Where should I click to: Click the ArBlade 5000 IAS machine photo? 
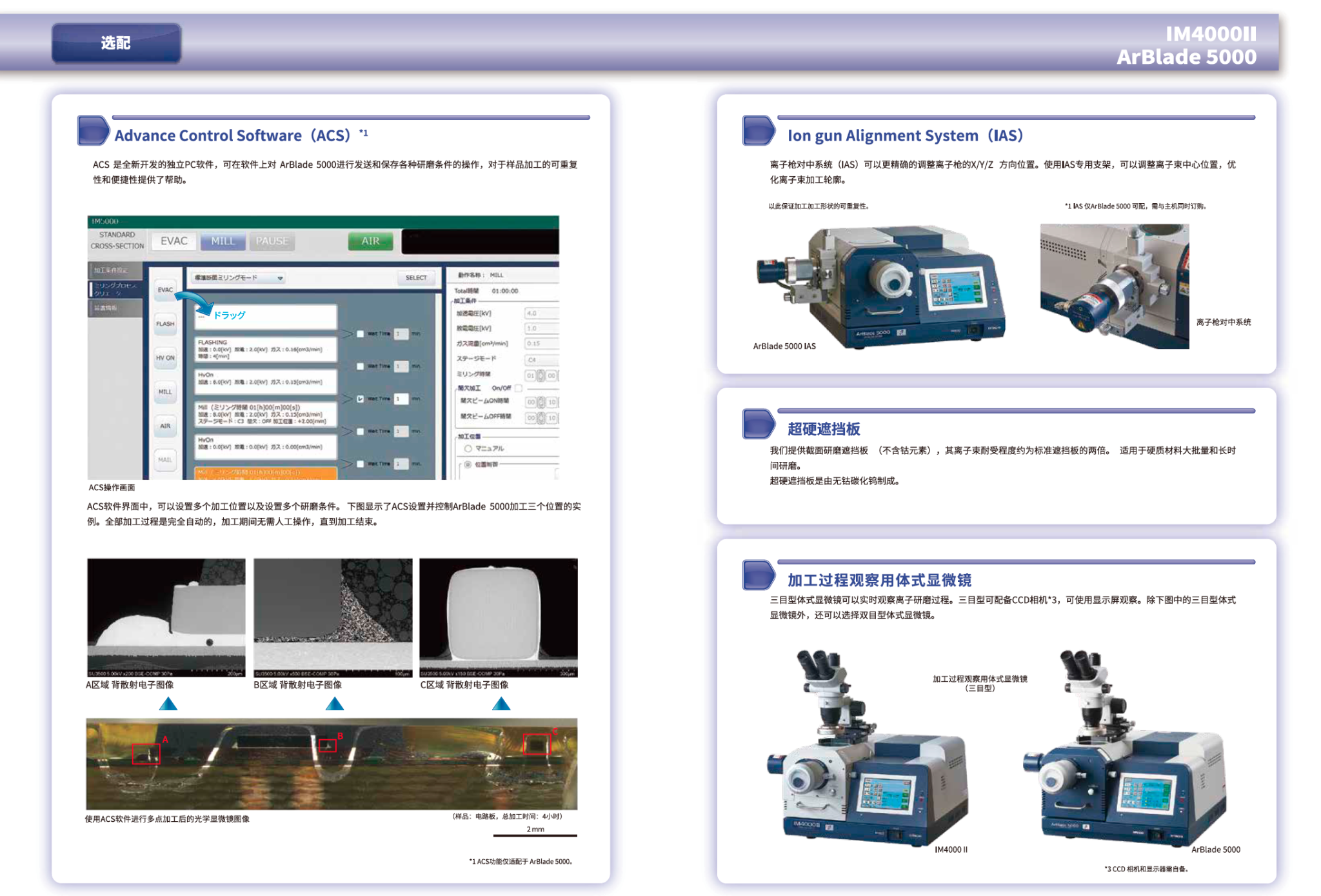pos(881,286)
